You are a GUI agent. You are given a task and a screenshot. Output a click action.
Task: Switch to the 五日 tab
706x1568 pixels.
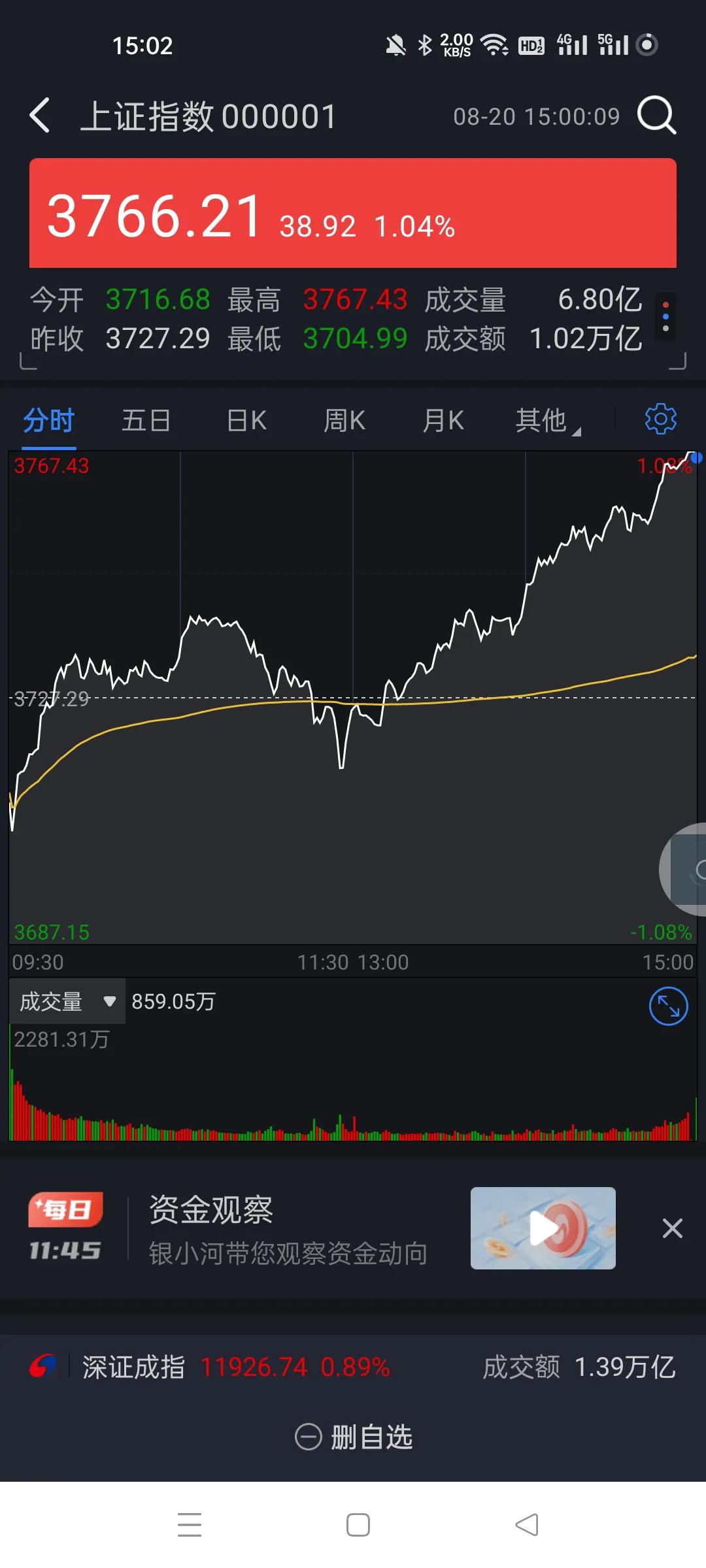[146, 420]
